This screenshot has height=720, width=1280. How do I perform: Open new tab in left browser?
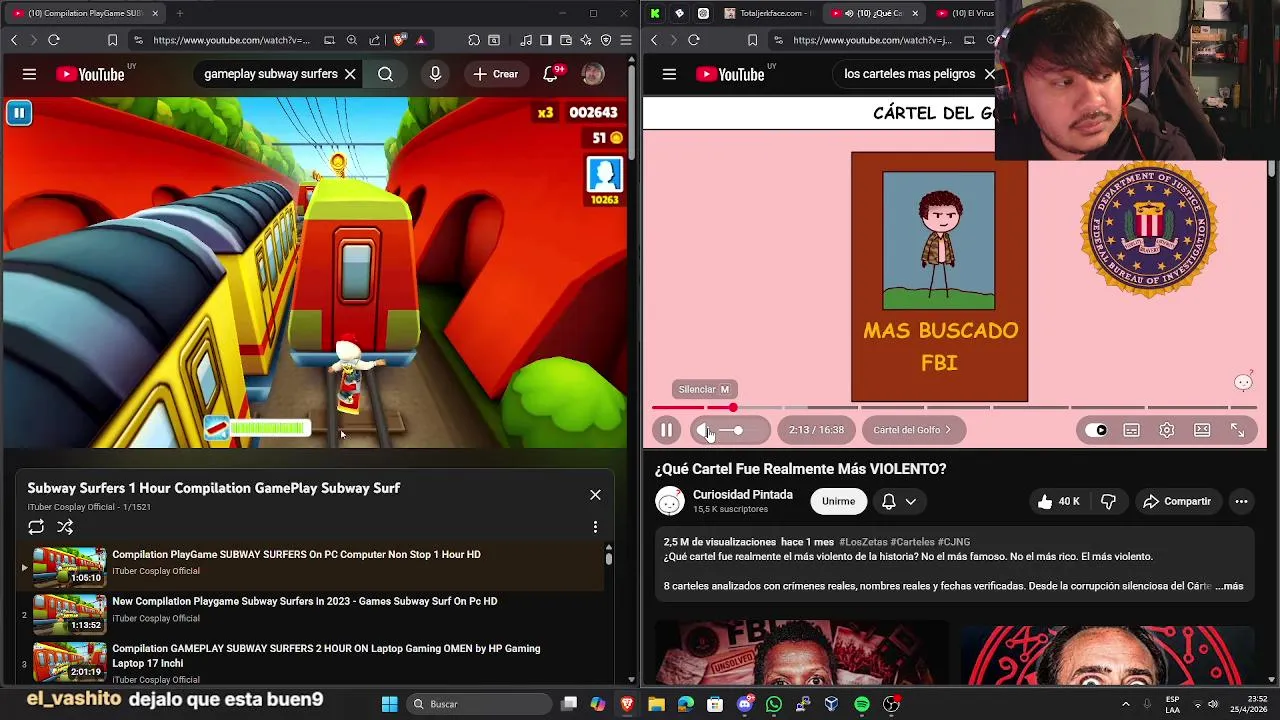click(x=180, y=13)
